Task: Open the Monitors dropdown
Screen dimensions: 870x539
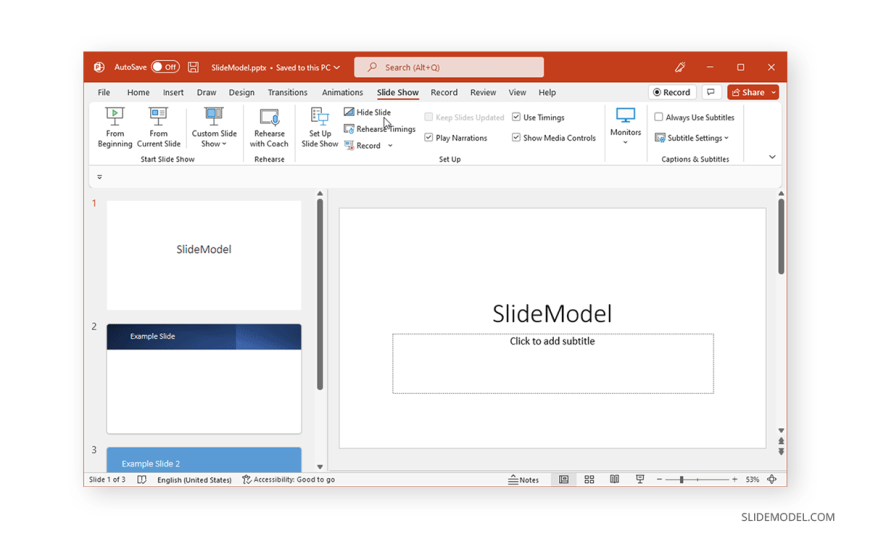Action: pyautogui.click(x=625, y=127)
